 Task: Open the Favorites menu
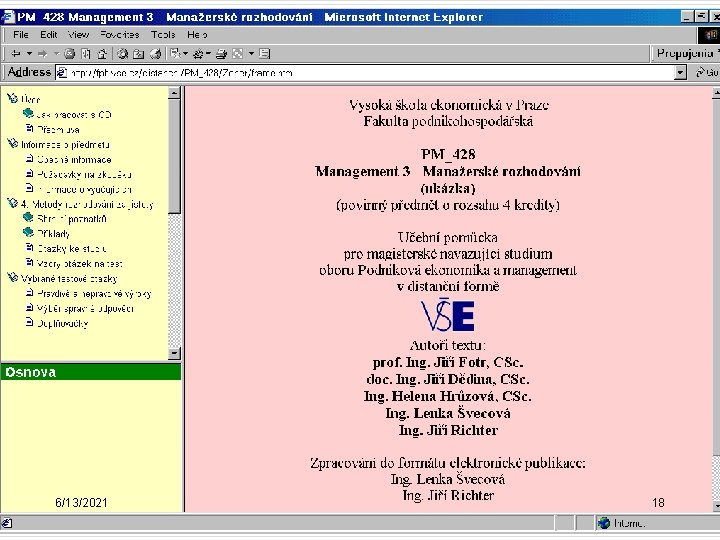[x=119, y=34]
